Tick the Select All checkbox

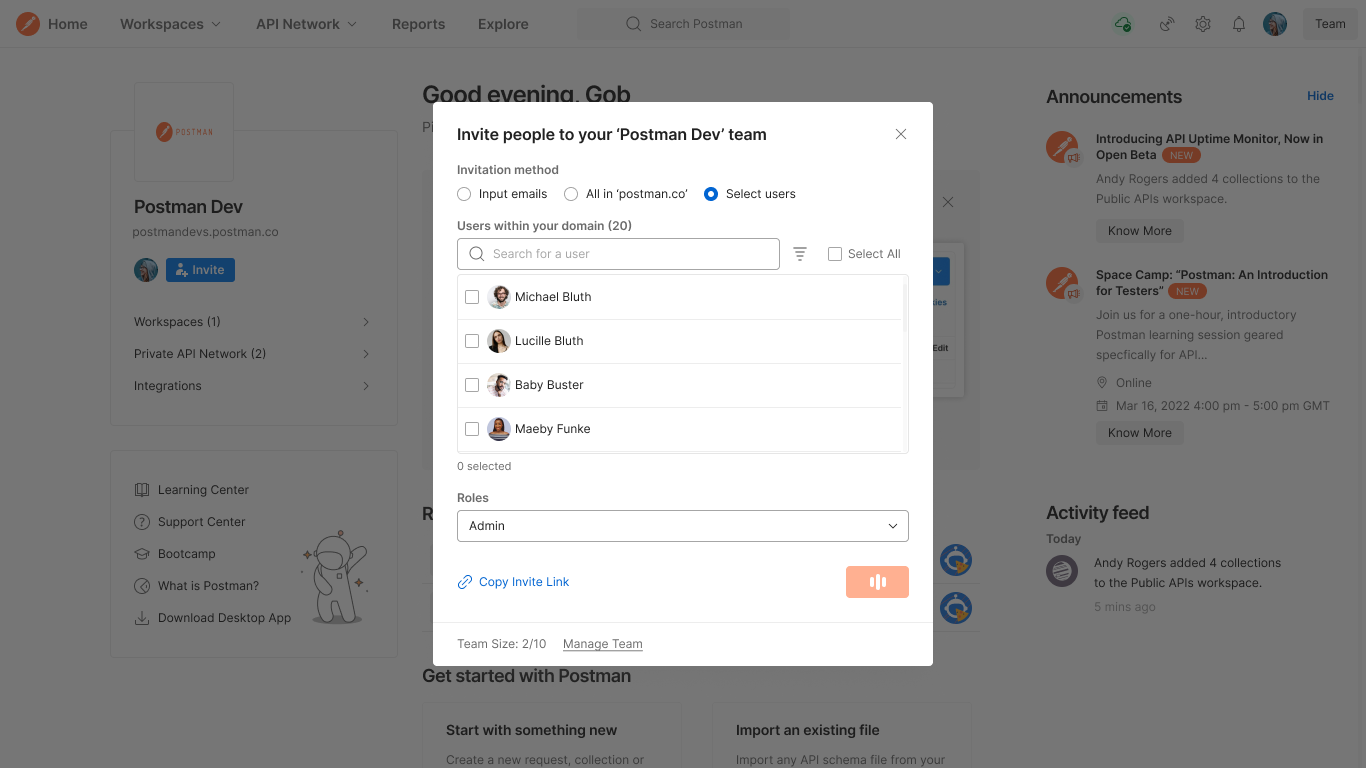click(x=835, y=254)
